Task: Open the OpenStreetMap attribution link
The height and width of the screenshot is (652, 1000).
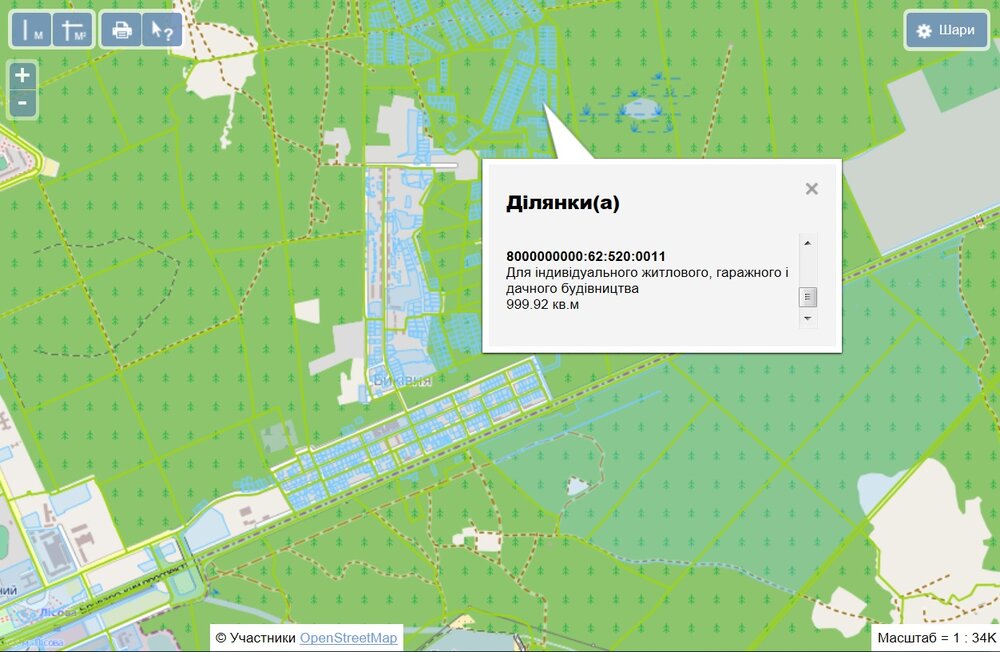Action: pos(348,638)
